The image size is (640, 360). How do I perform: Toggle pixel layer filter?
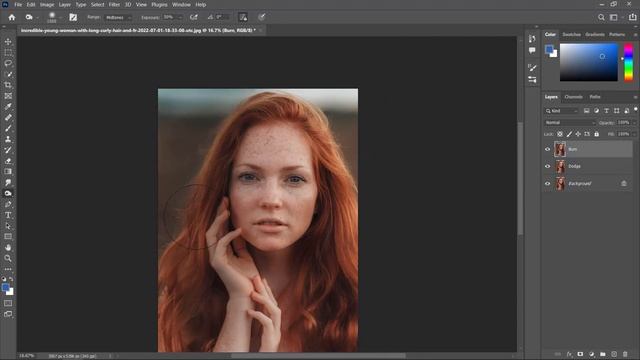coord(586,111)
